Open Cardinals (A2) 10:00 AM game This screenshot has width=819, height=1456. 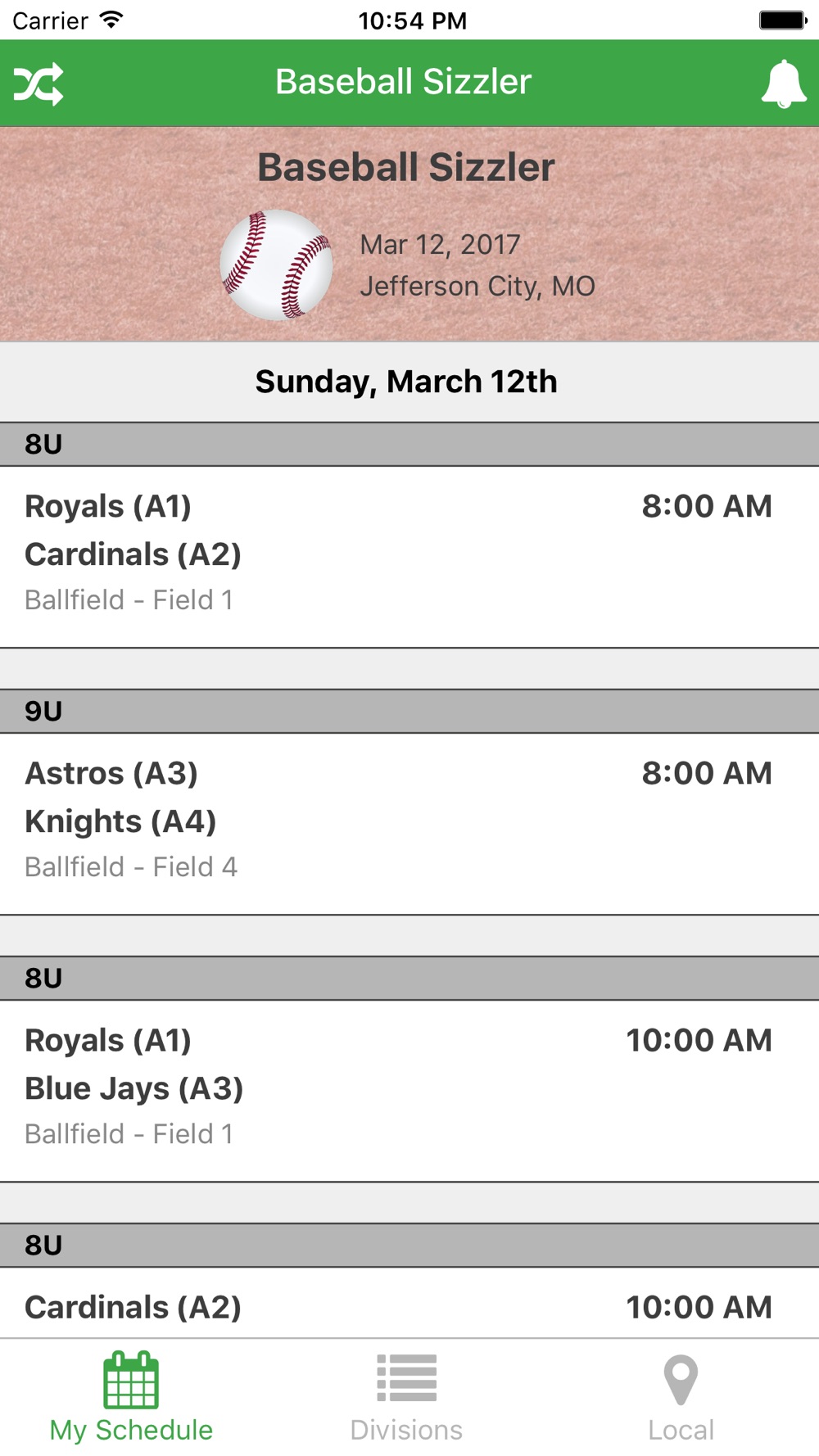tap(409, 1307)
